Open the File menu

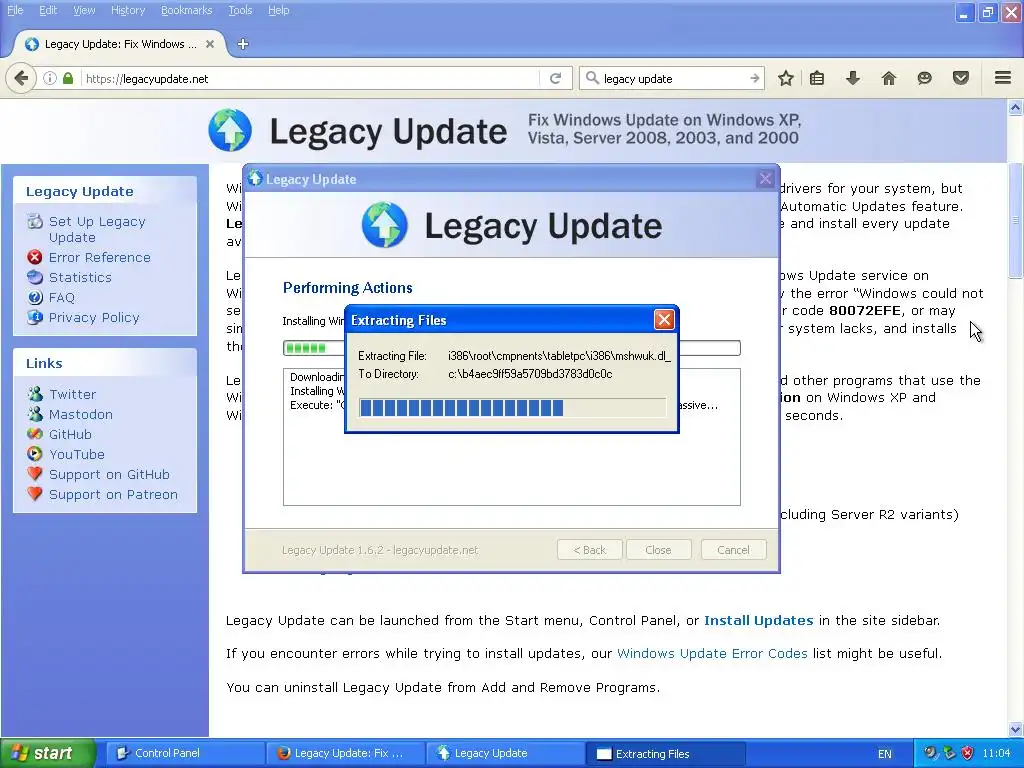[15, 10]
